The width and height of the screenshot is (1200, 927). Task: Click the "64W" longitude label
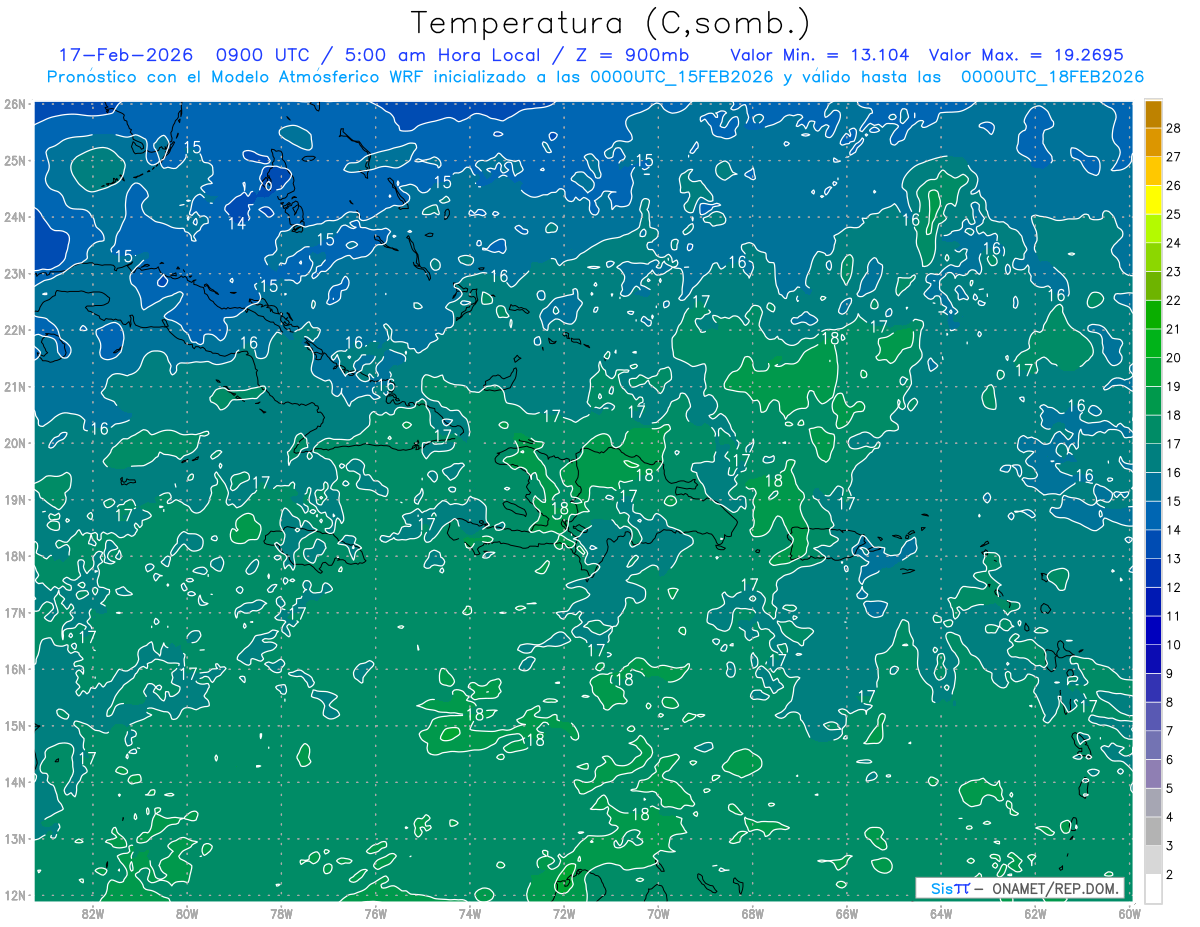941,913
